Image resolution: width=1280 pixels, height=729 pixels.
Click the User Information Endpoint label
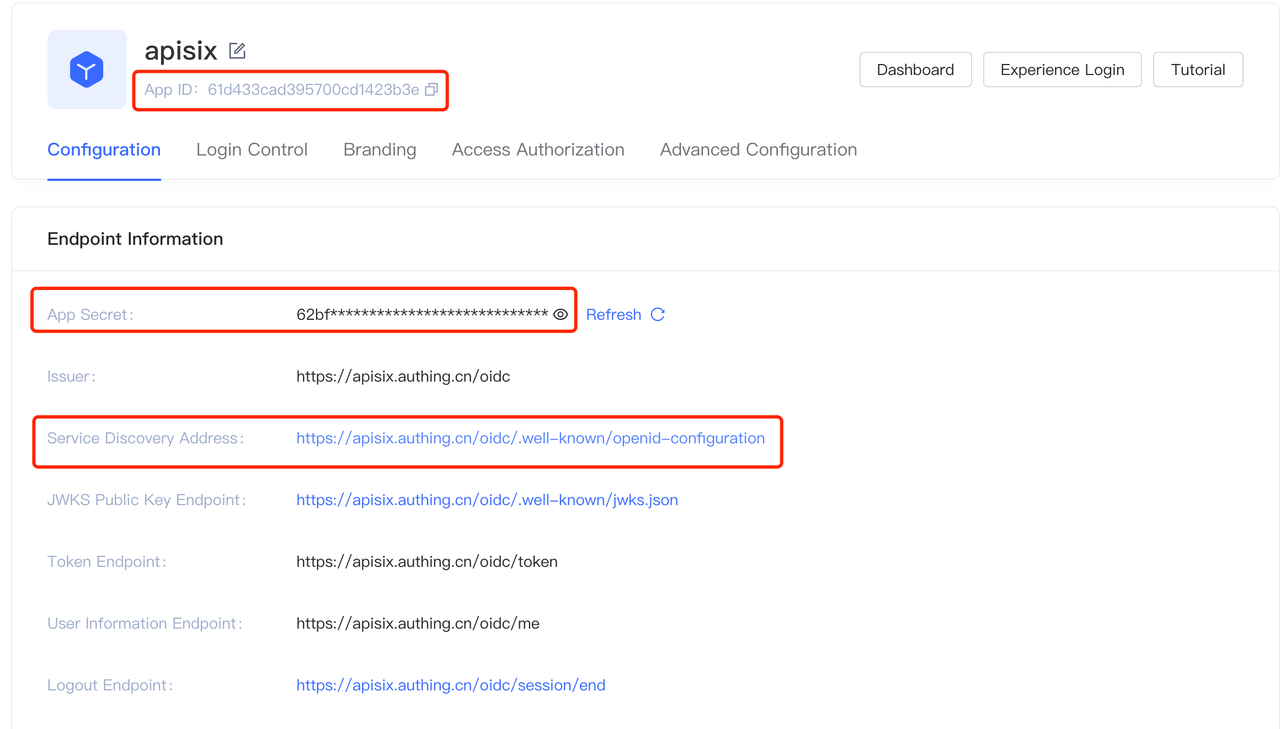tap(145, 623)
